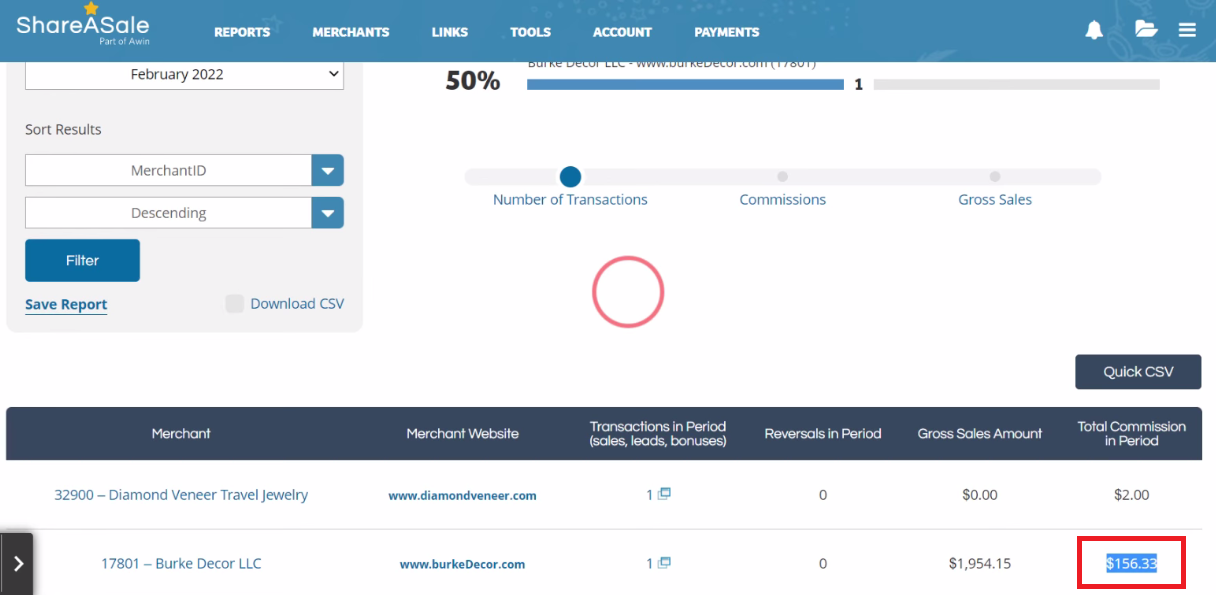
Task: Click Transactions in Period column header
Action: click(658, 434)
